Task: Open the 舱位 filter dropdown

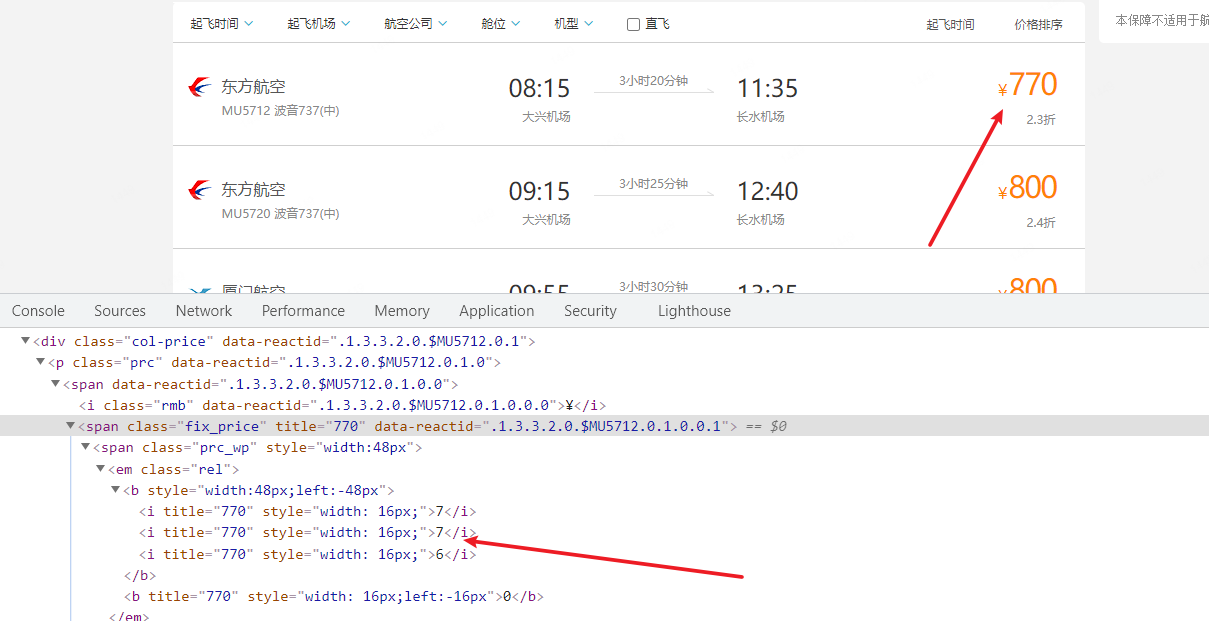Action: [x=501, y=23]
